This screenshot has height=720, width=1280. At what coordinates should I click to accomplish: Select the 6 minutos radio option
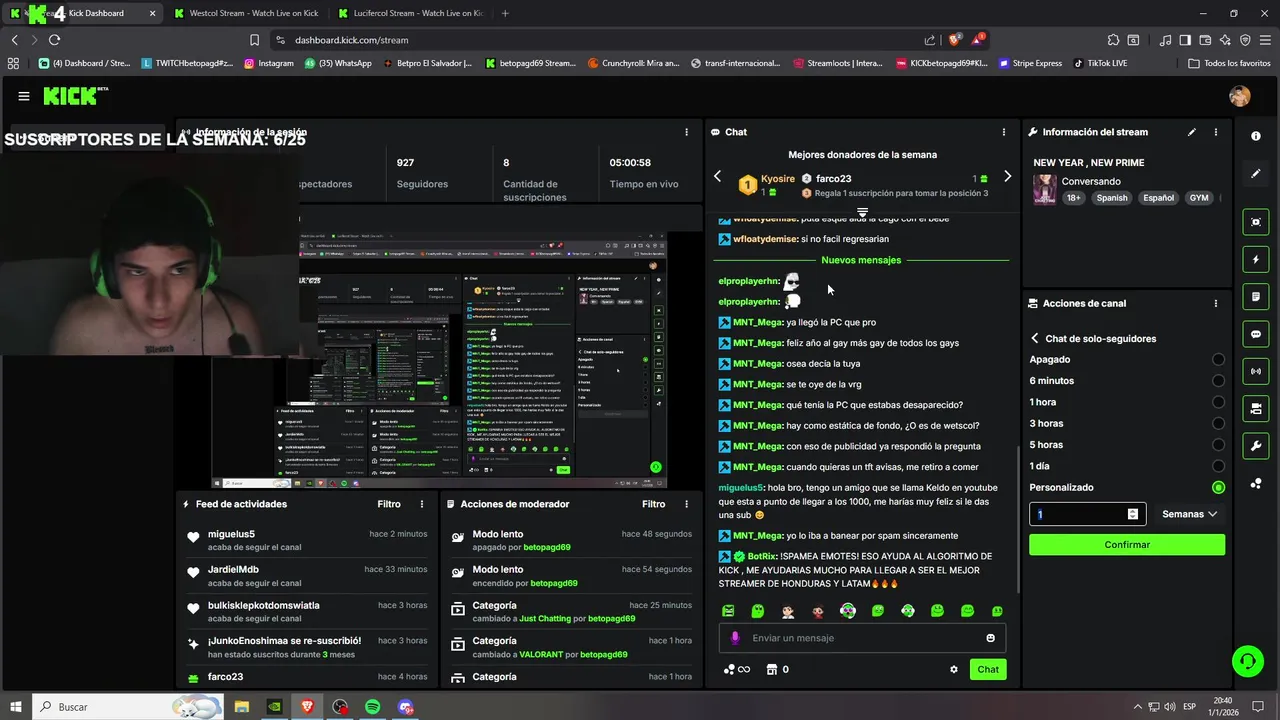(1218, 381)
